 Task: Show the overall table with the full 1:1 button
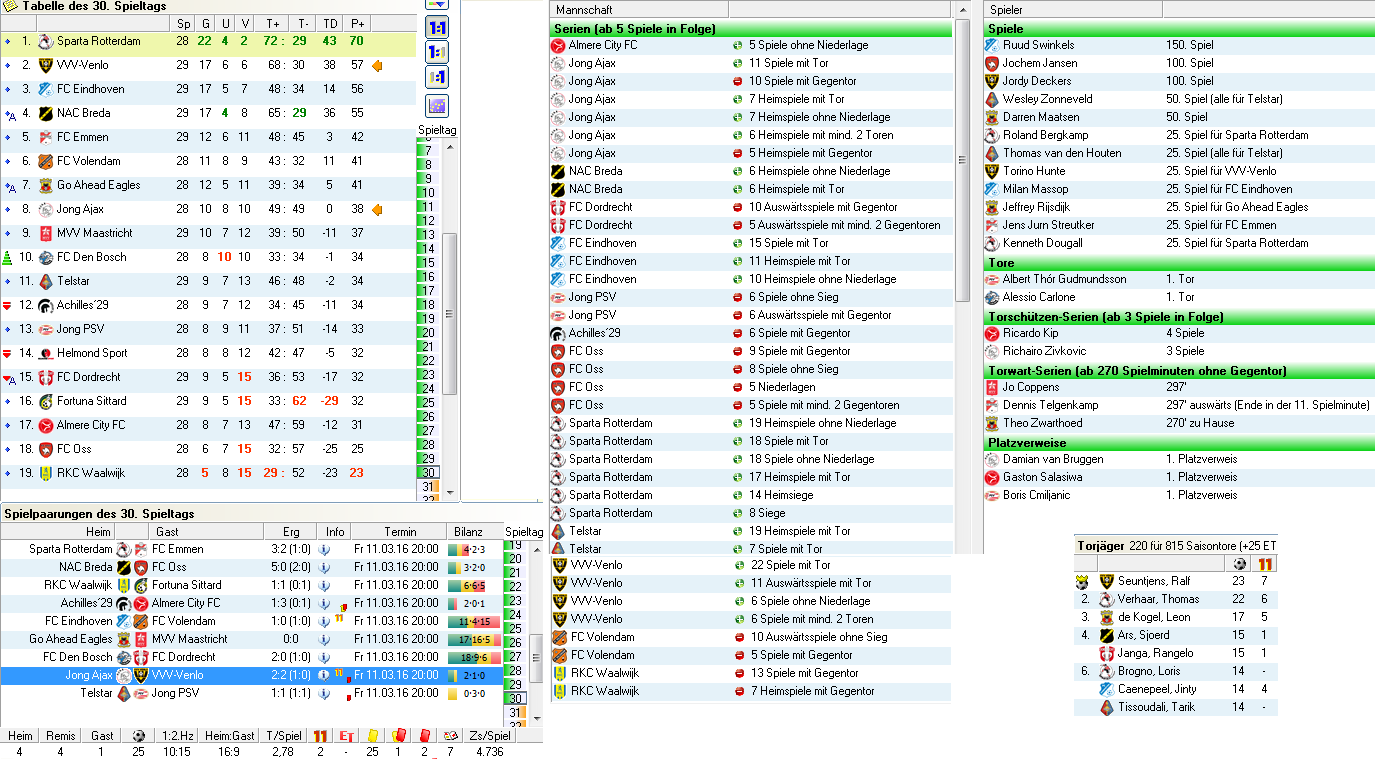coord(437,27)
